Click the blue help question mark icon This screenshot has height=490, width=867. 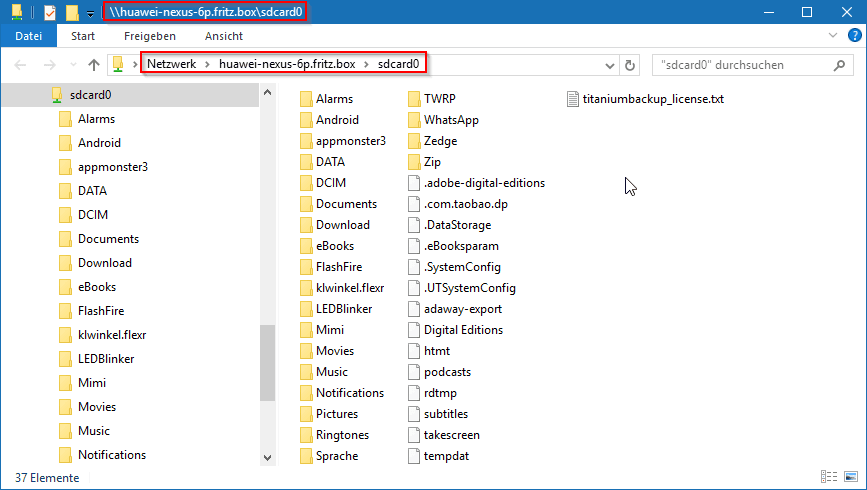[854, 35]
